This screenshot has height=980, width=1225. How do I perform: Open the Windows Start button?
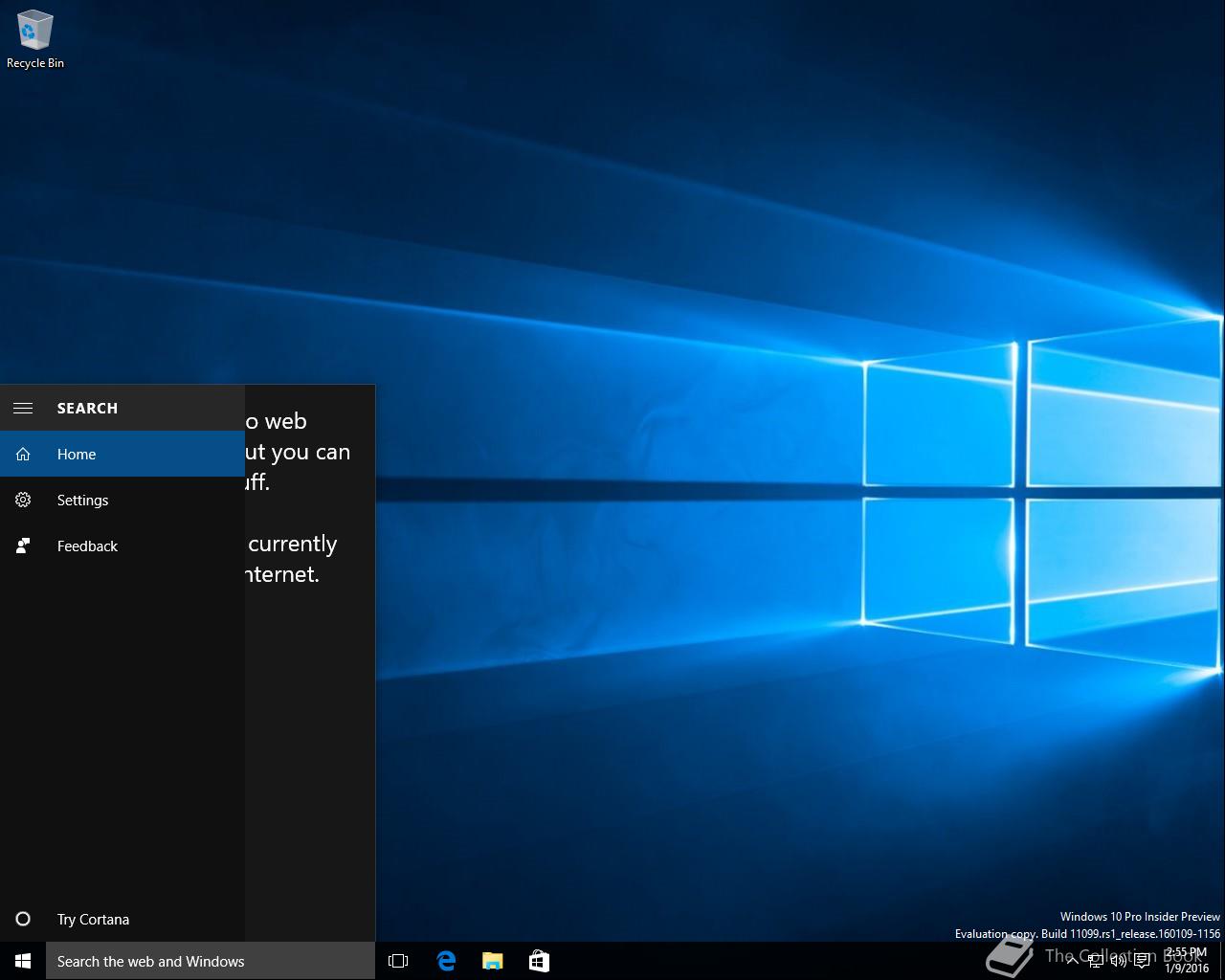click(23, 961)
